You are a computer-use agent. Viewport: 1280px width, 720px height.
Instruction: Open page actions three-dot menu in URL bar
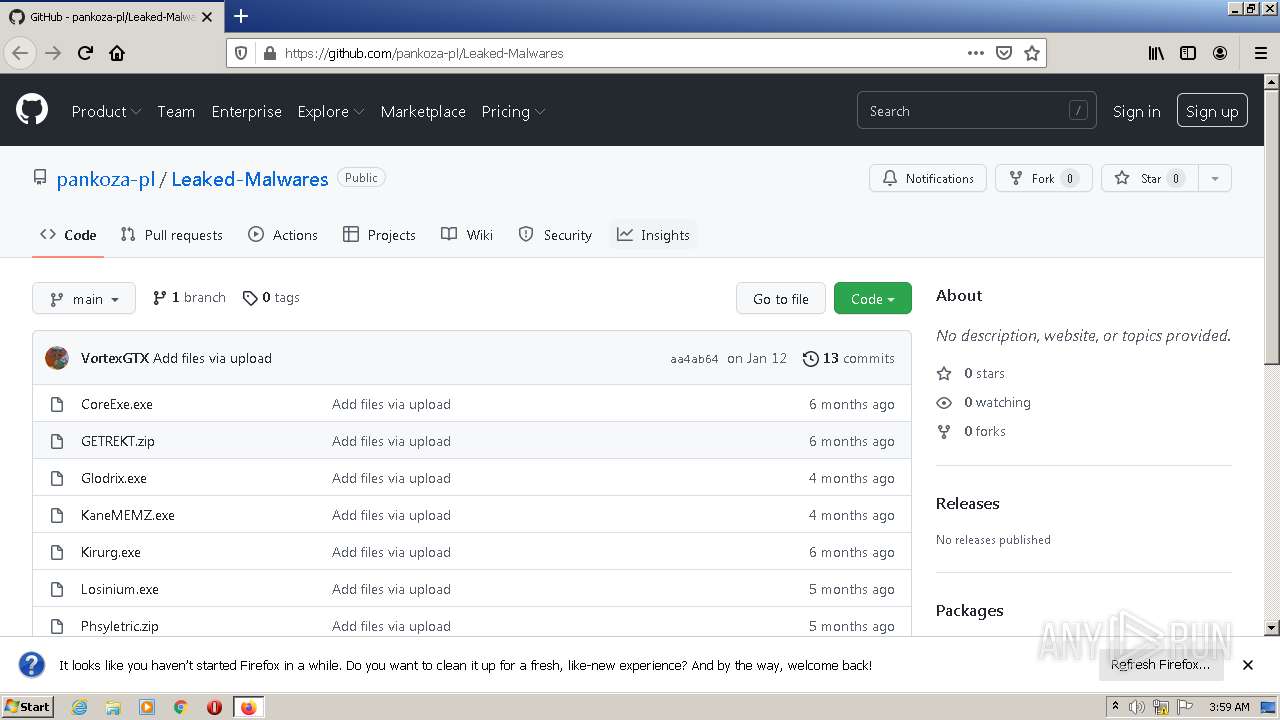coord(976,53)
